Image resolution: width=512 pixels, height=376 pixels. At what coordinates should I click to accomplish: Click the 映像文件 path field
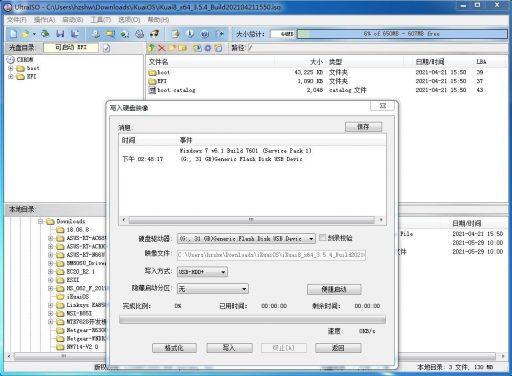271,255
